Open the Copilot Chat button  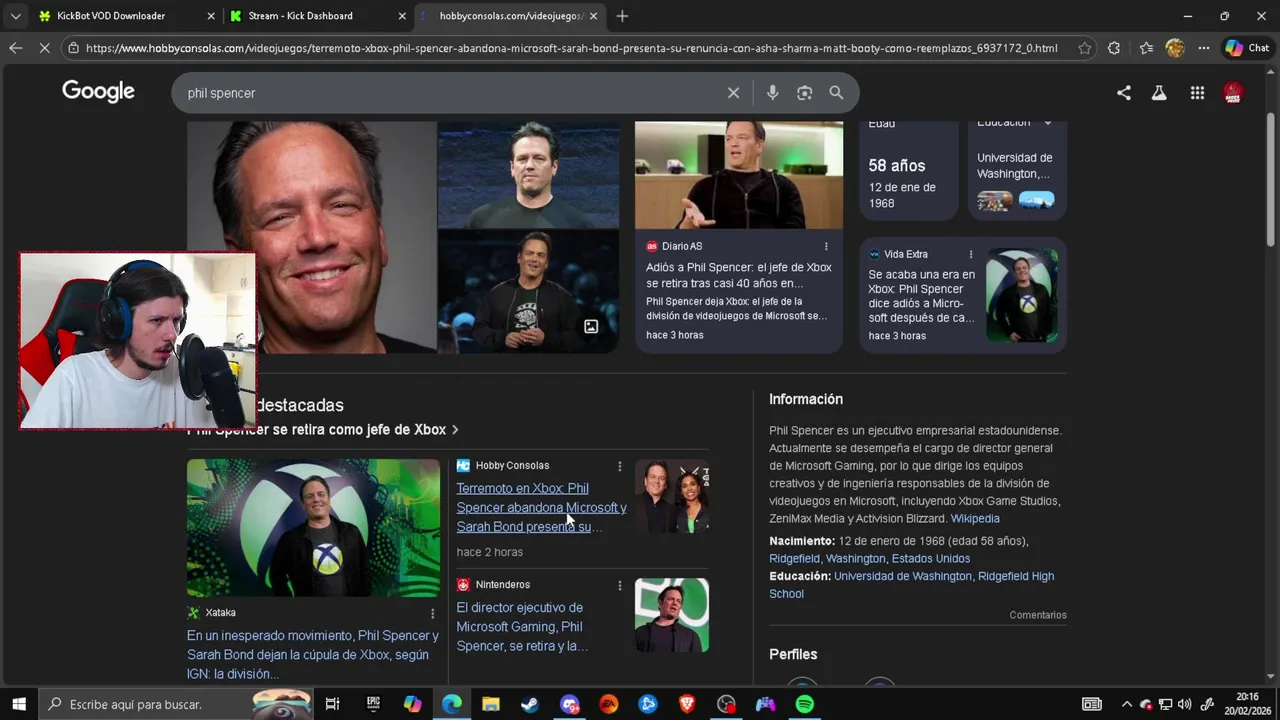[1247, 48]
